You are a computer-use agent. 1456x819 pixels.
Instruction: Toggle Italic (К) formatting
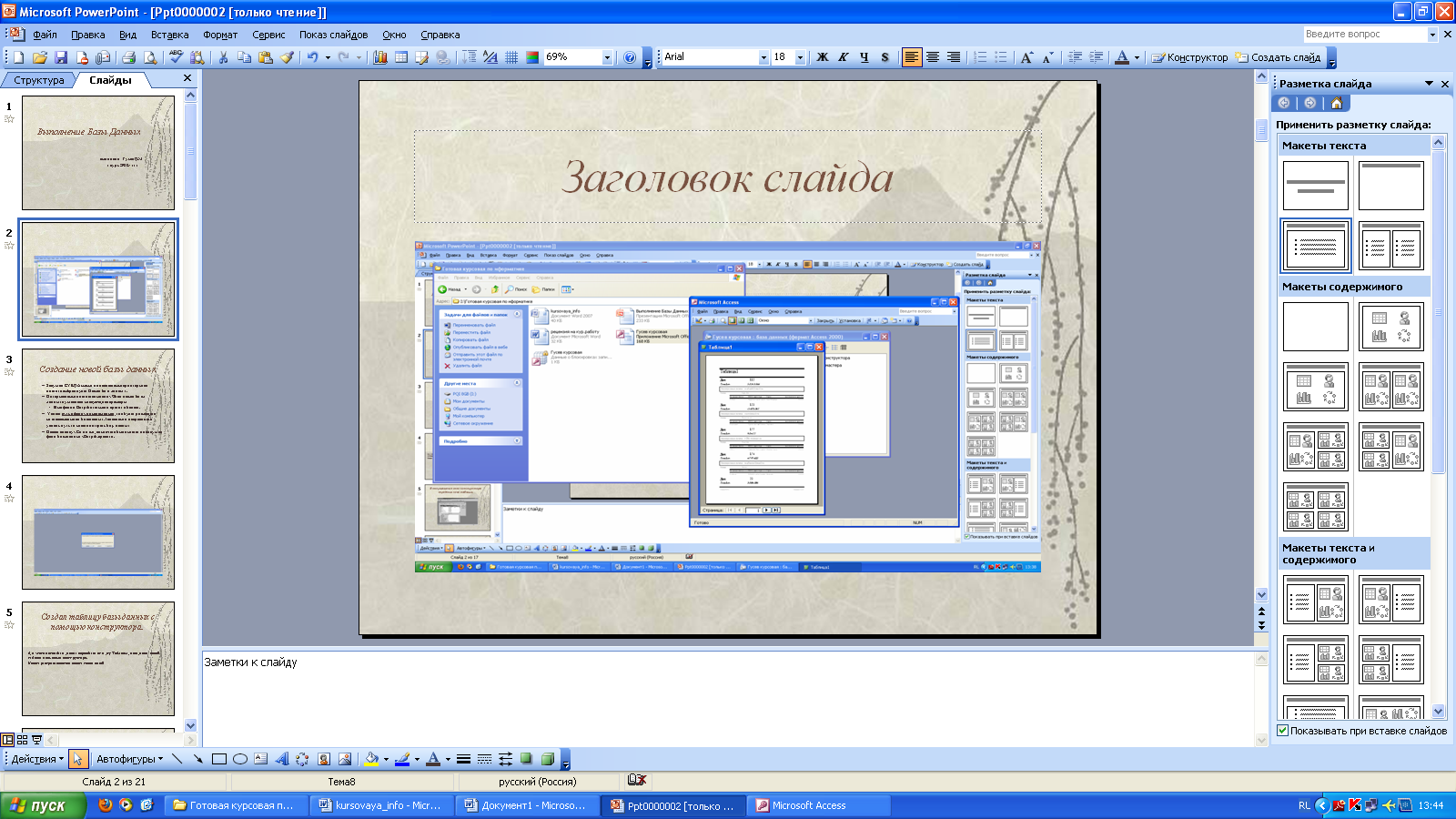click(x=844, y=57)
